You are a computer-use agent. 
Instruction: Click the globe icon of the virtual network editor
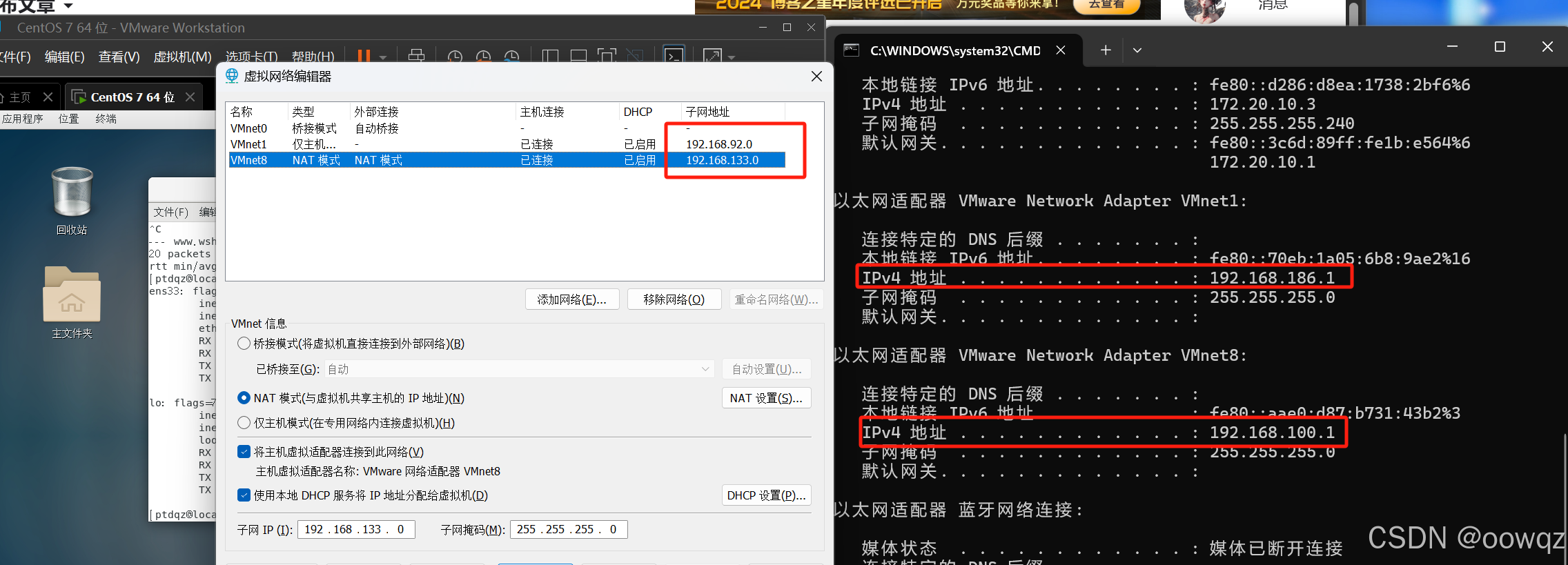[x=232, y=76]
